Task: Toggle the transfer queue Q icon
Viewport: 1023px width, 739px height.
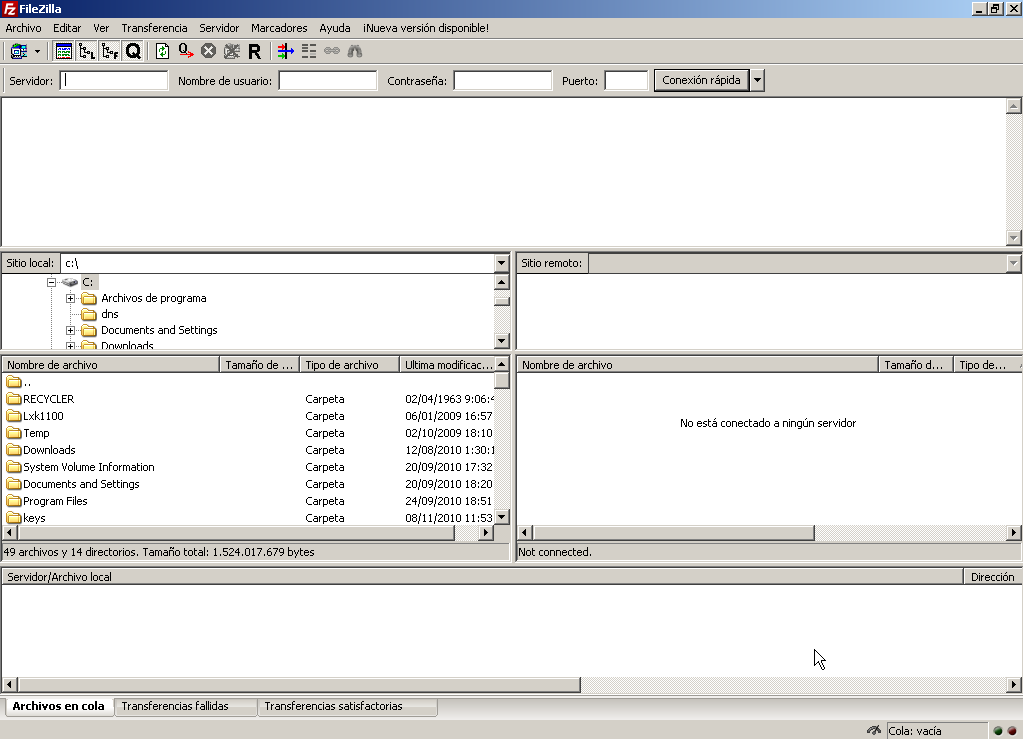Action: point(133,51)
